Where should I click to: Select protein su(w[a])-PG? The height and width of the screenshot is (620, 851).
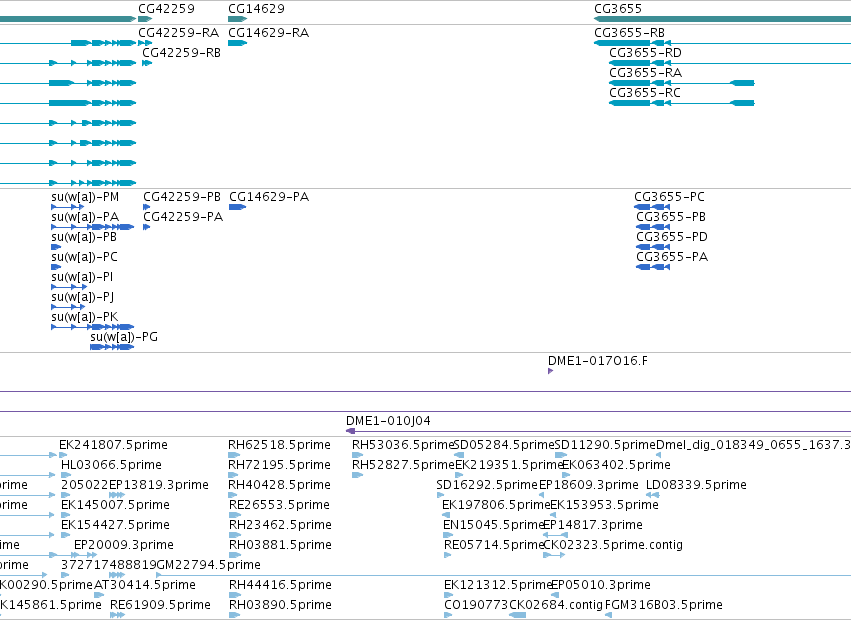point(124,337)
